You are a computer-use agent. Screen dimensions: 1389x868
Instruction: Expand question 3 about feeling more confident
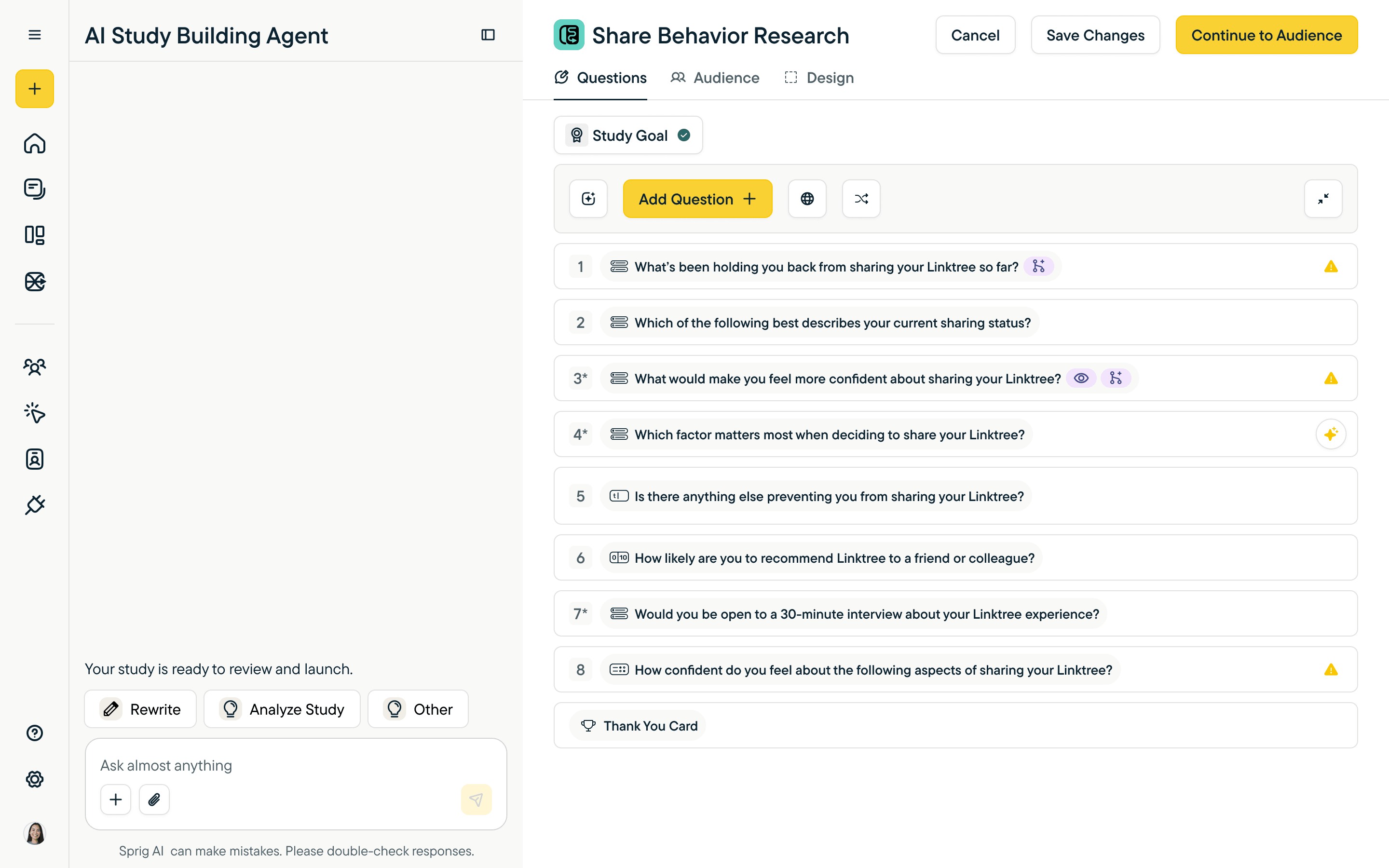tap(955, 379)
